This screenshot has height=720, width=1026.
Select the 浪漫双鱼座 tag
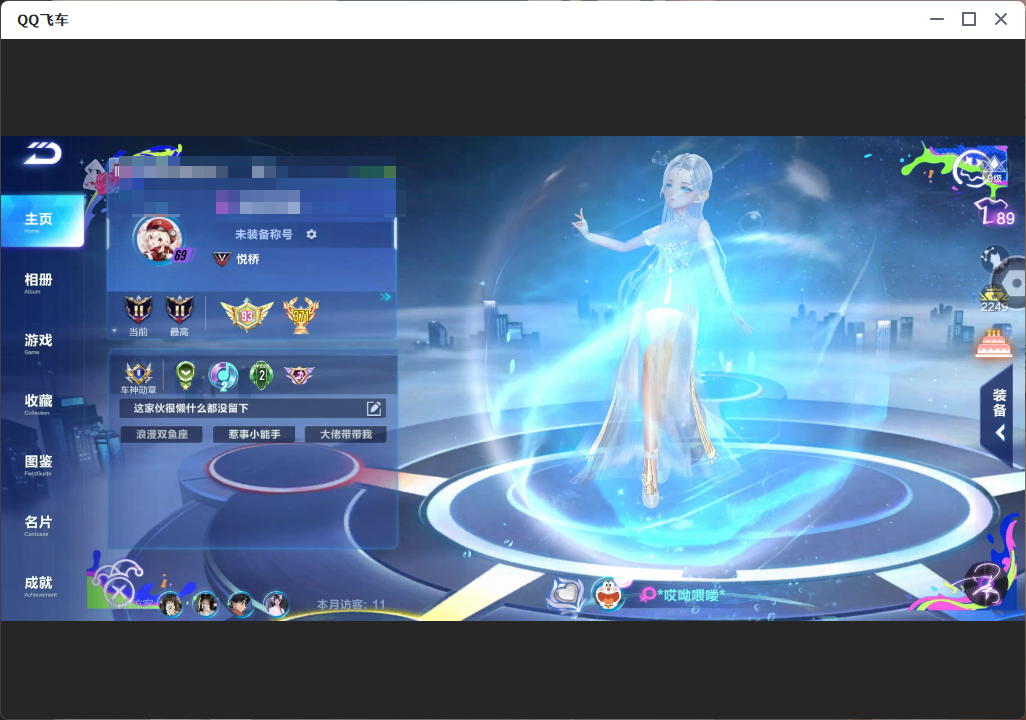pos(162,435)
